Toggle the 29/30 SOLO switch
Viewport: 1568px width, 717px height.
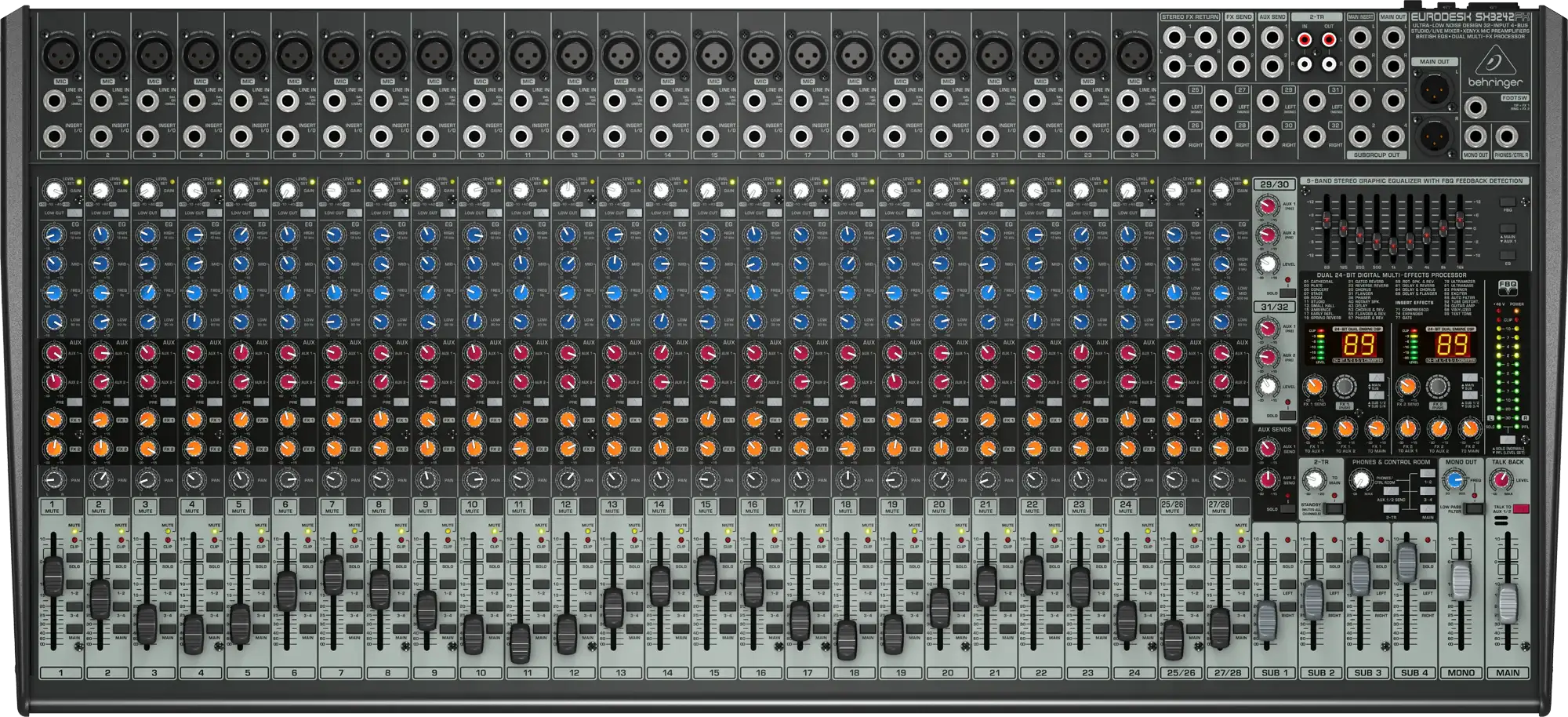tap(1287, 293)
